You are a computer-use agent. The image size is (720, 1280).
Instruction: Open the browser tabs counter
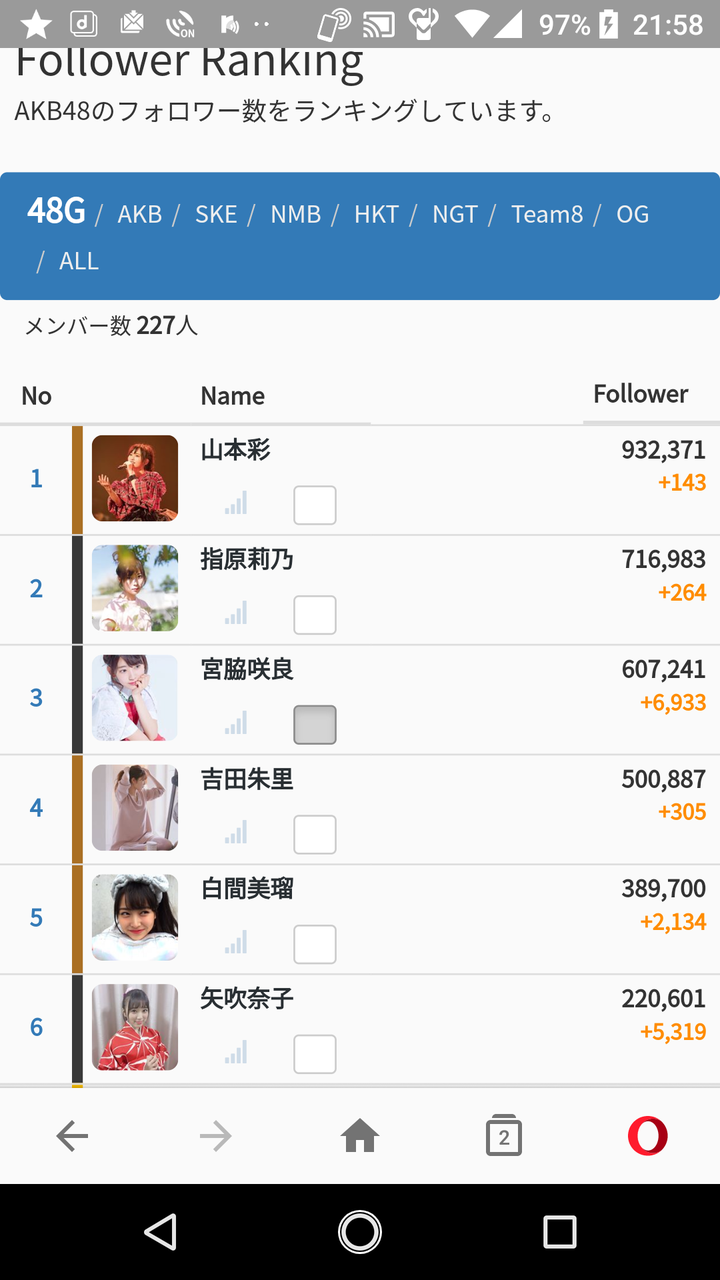(504, 1136)
